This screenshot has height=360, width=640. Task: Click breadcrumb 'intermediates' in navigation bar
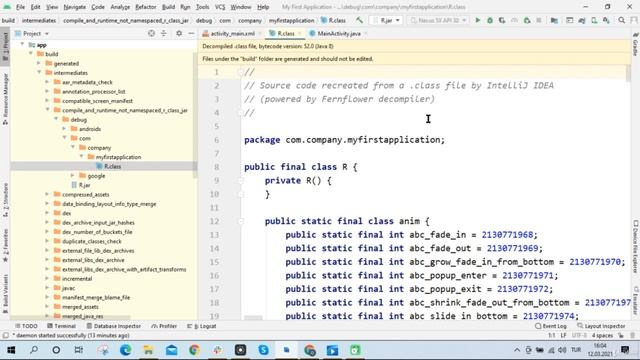click(x=39, y=20)
